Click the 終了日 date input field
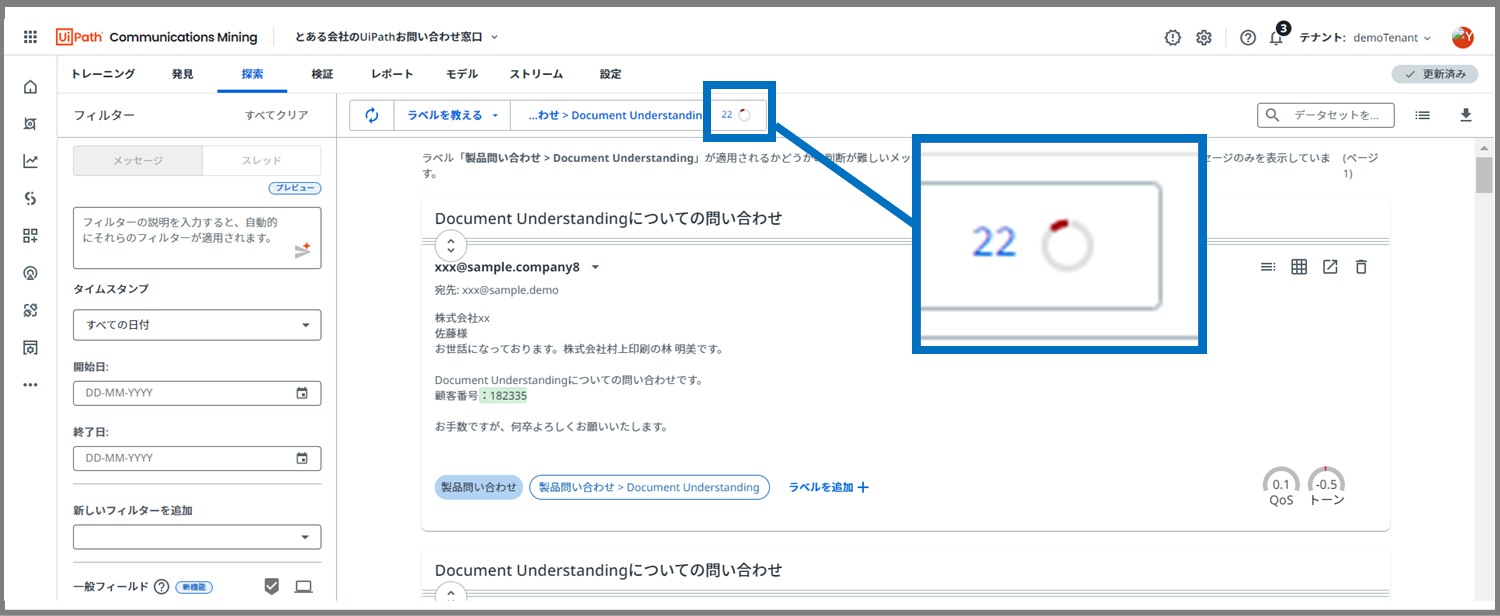The height and width of the screenshot is (616, 1500). [197, 458]
